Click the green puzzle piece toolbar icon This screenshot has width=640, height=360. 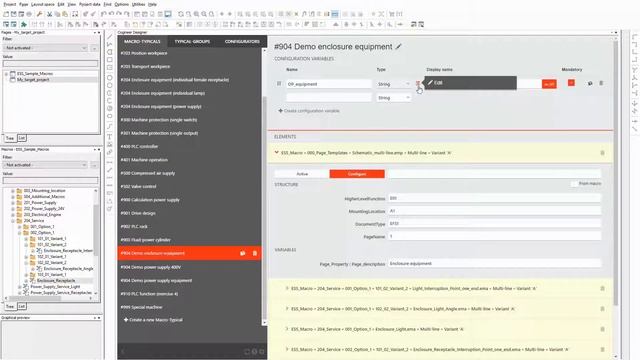click(24, 24)
